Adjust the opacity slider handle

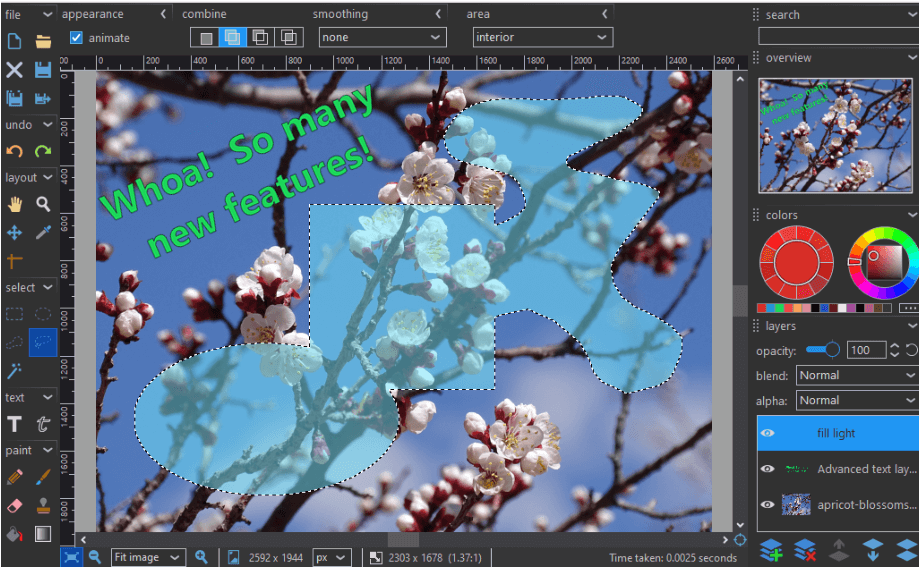[x=832, y=350]
